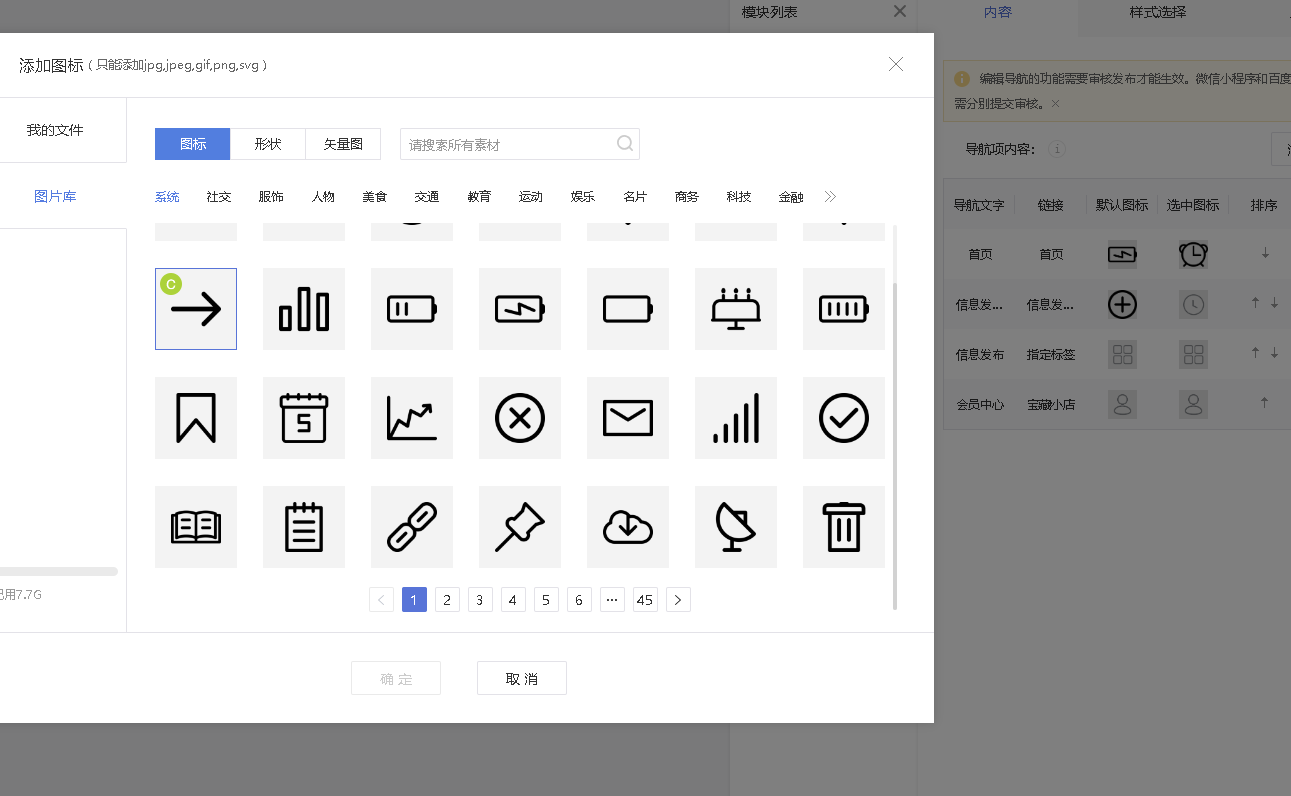Image resolution: width=1291 pixels, height=796 pixels.
Task: Go to page 5
Action: click(546, 600)
